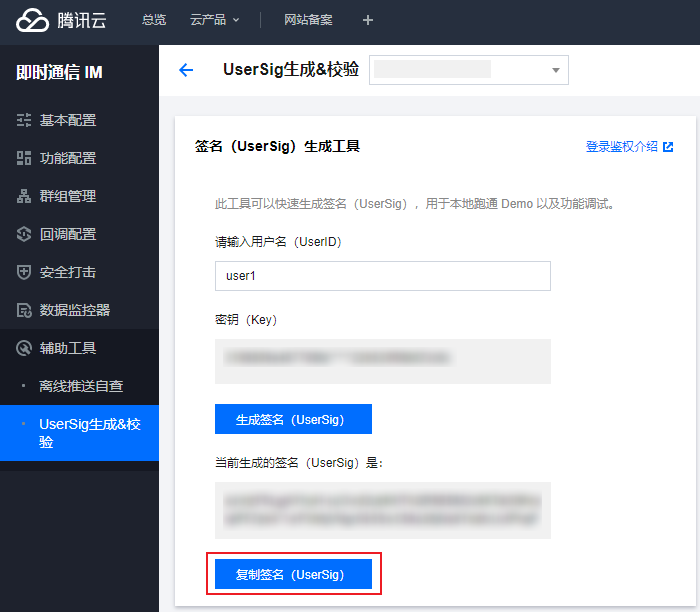Click the tool description text mentioning Demo

tap(416, 204)
